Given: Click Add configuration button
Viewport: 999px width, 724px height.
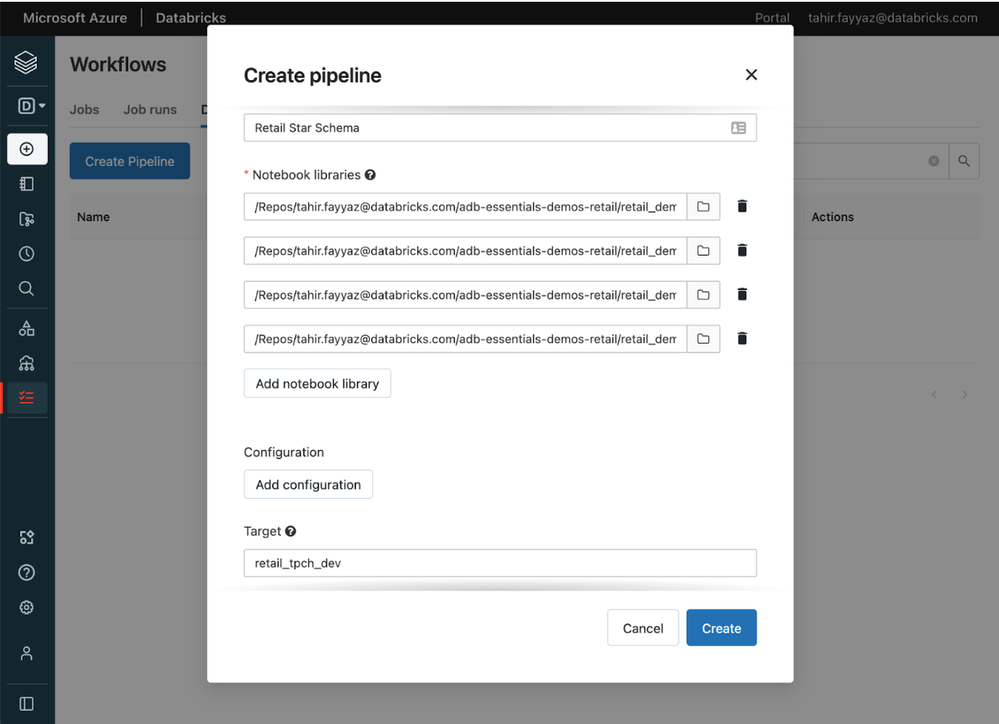Looking at the screenshot, I should tap(308, 484).
